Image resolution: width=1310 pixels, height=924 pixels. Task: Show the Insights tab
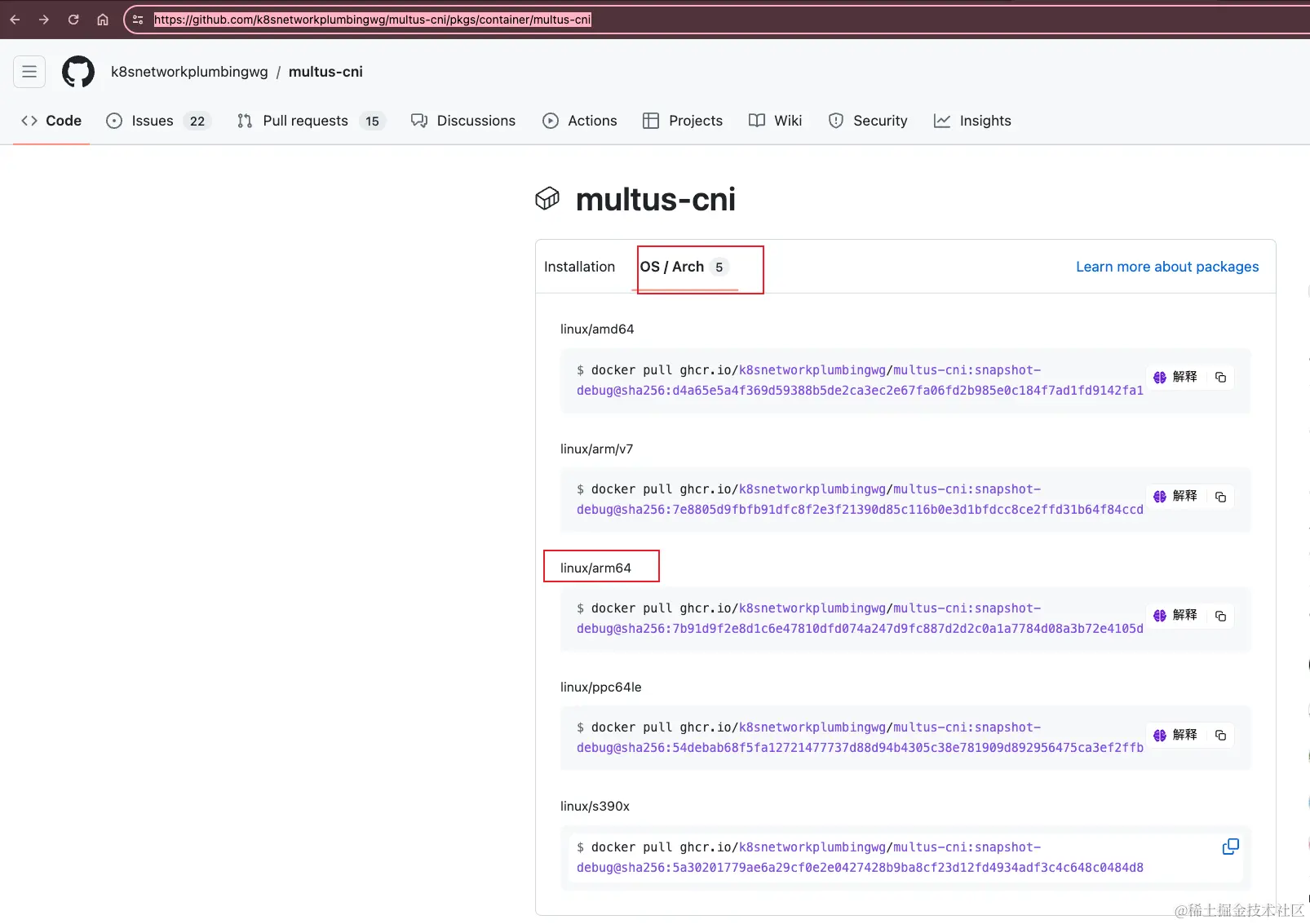click(972, 121)
